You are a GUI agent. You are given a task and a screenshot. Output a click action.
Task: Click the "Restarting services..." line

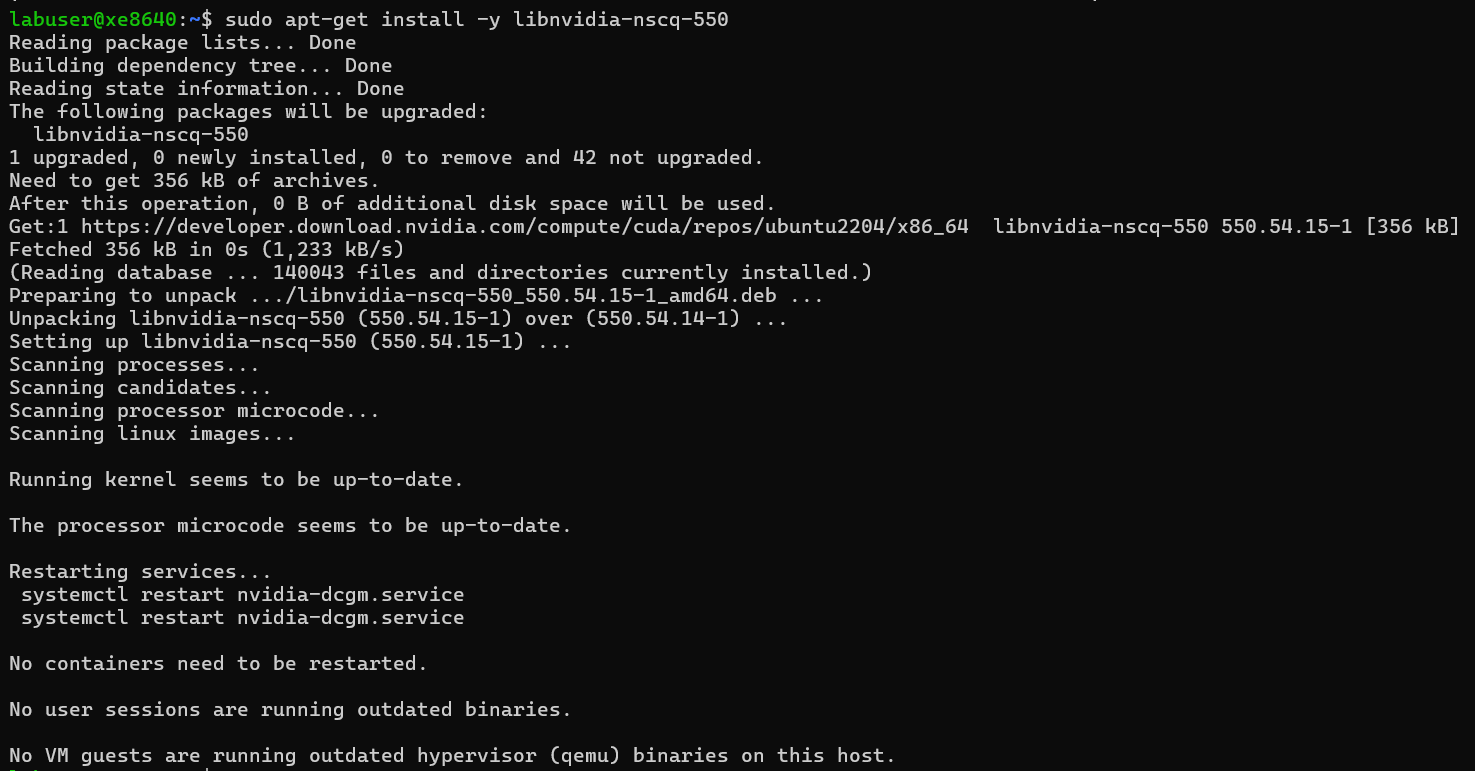click(140, 572)
